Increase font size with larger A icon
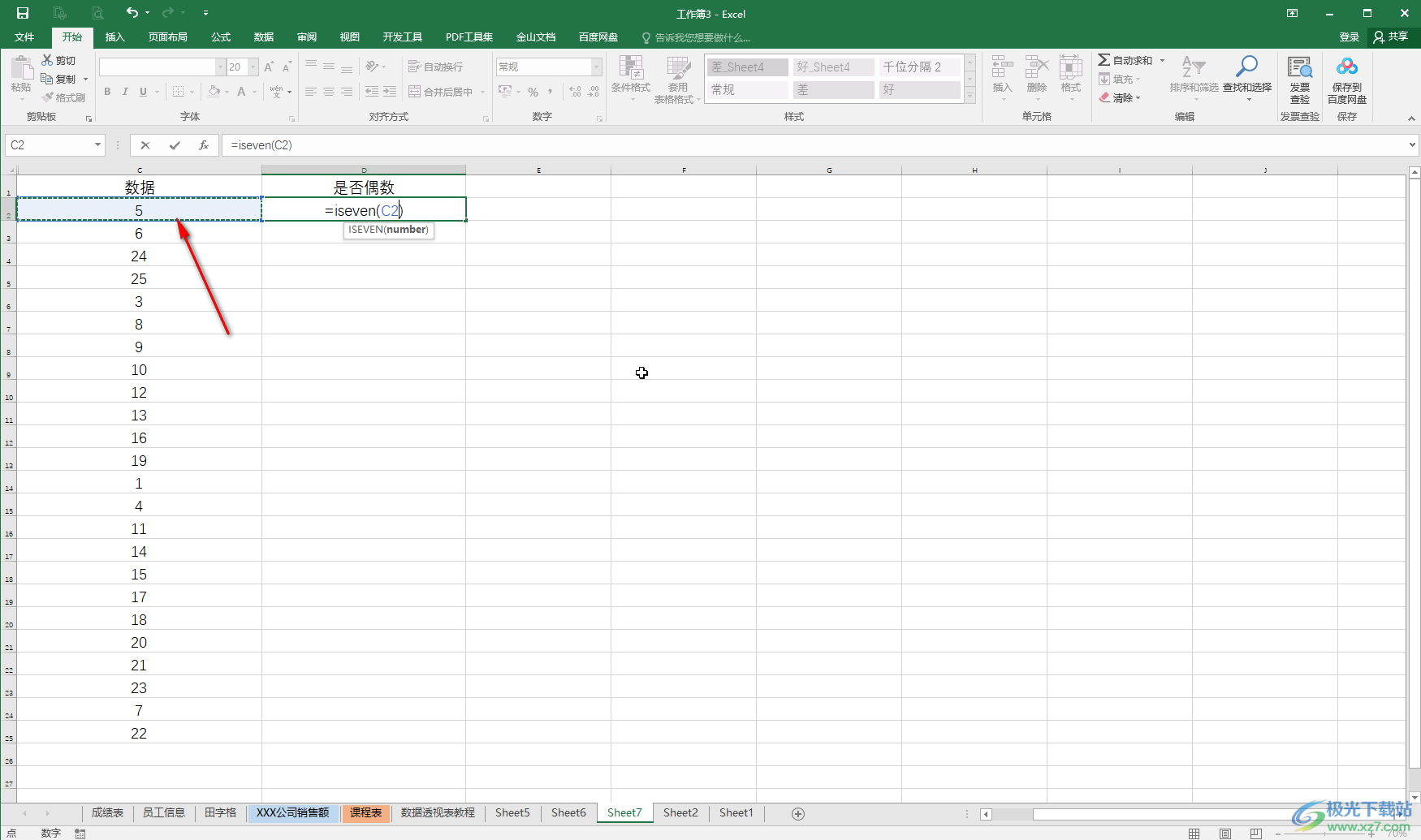 point(269,67)
